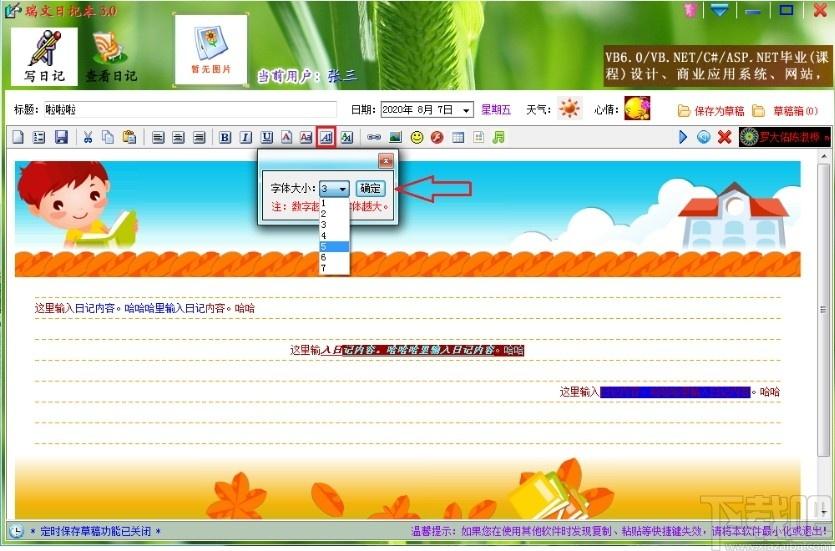The width and height of the screenshot is (835, 551).
Task: Align text right
Action: (x=199, y=137)
